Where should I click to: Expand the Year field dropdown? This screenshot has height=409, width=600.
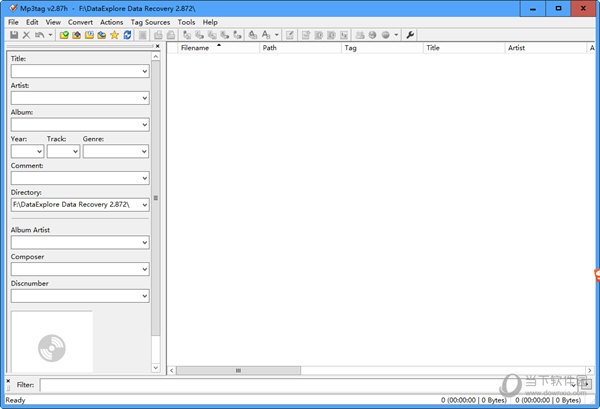pyautogui.click(x=39, y=152)
